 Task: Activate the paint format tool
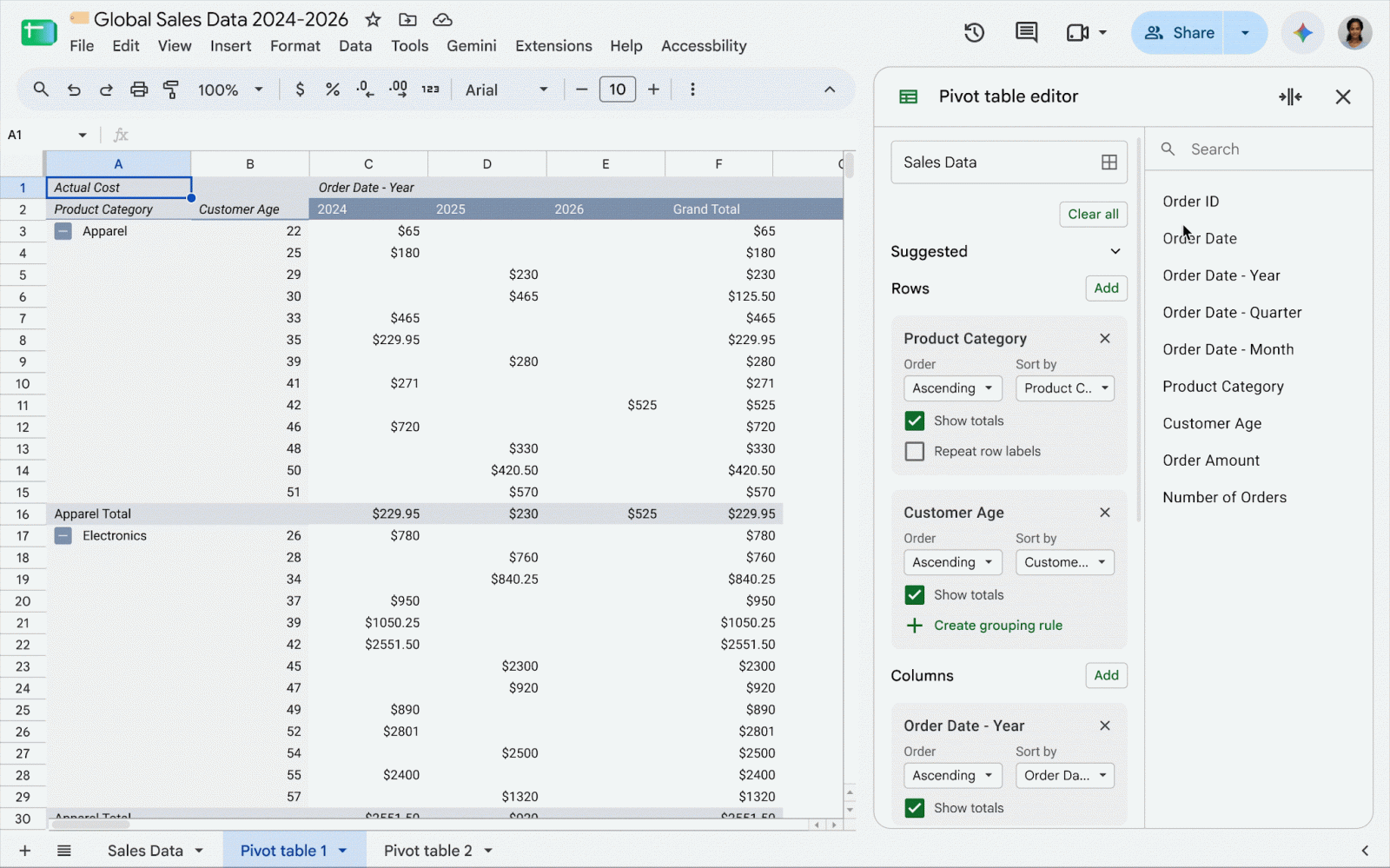coord(171,89)
